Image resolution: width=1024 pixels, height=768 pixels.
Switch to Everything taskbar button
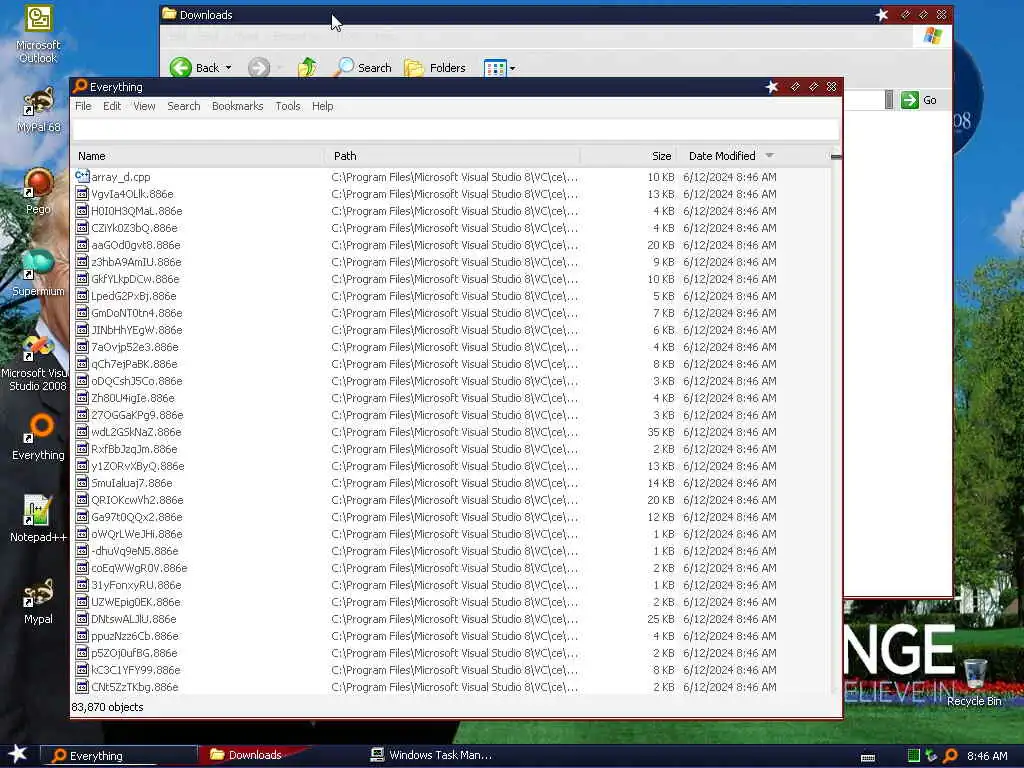point(119,756)
